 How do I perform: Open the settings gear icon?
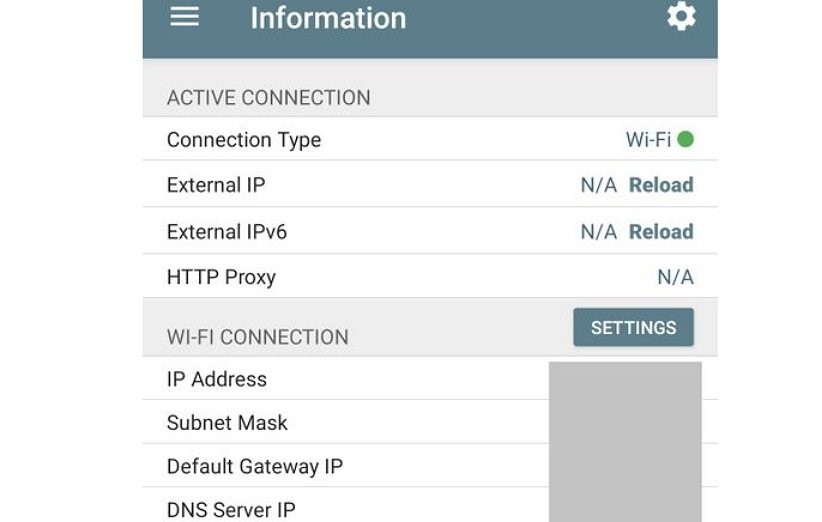click(x=681, y=17)
